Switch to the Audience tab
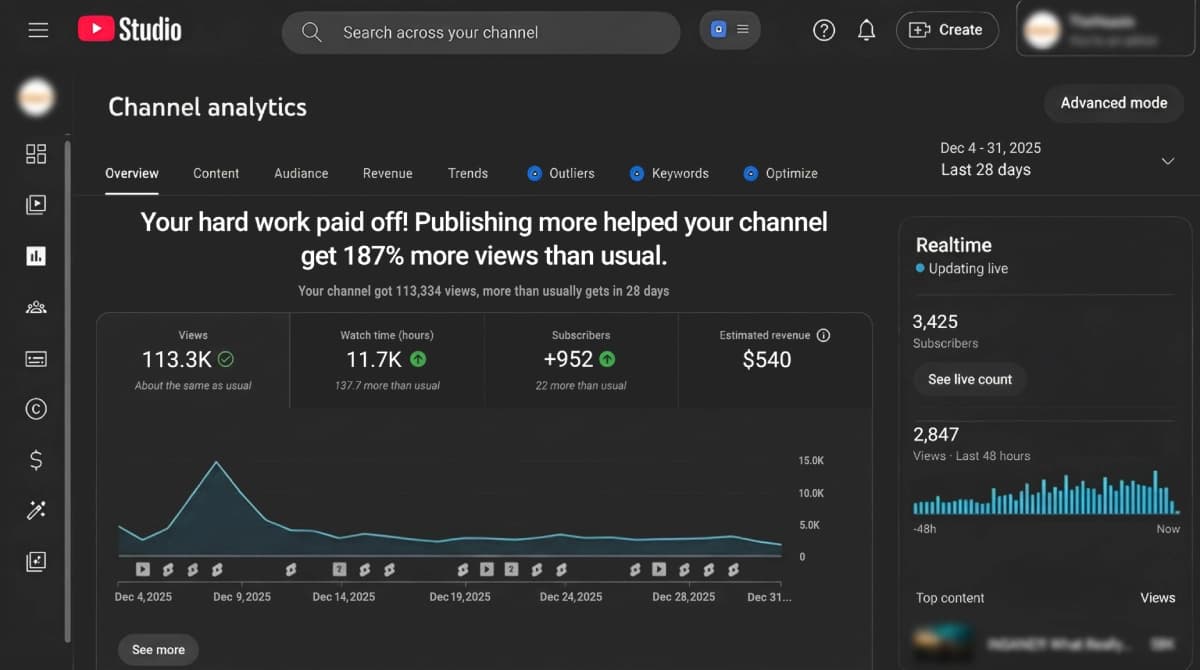Image resolution: width=1200 pixels, height=670 pixels. [301, 173]
